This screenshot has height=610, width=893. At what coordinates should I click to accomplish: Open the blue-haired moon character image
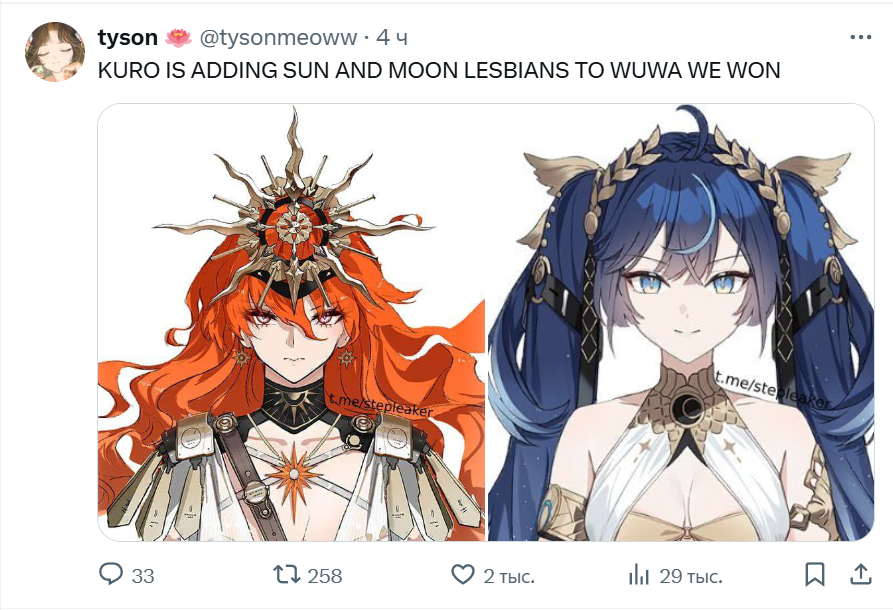(681, 322)
